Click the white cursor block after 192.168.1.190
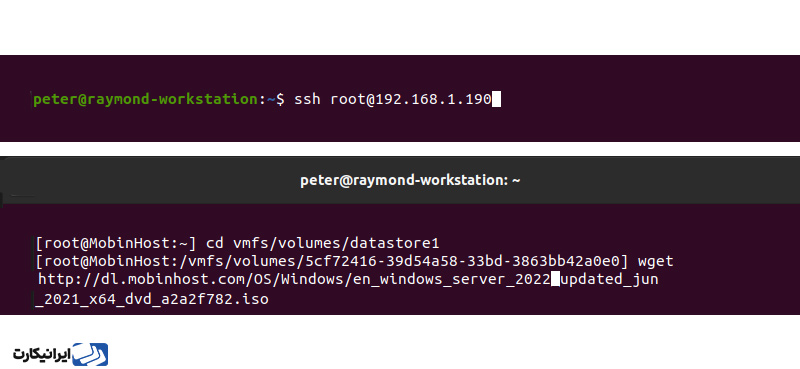 pos(496,99)
